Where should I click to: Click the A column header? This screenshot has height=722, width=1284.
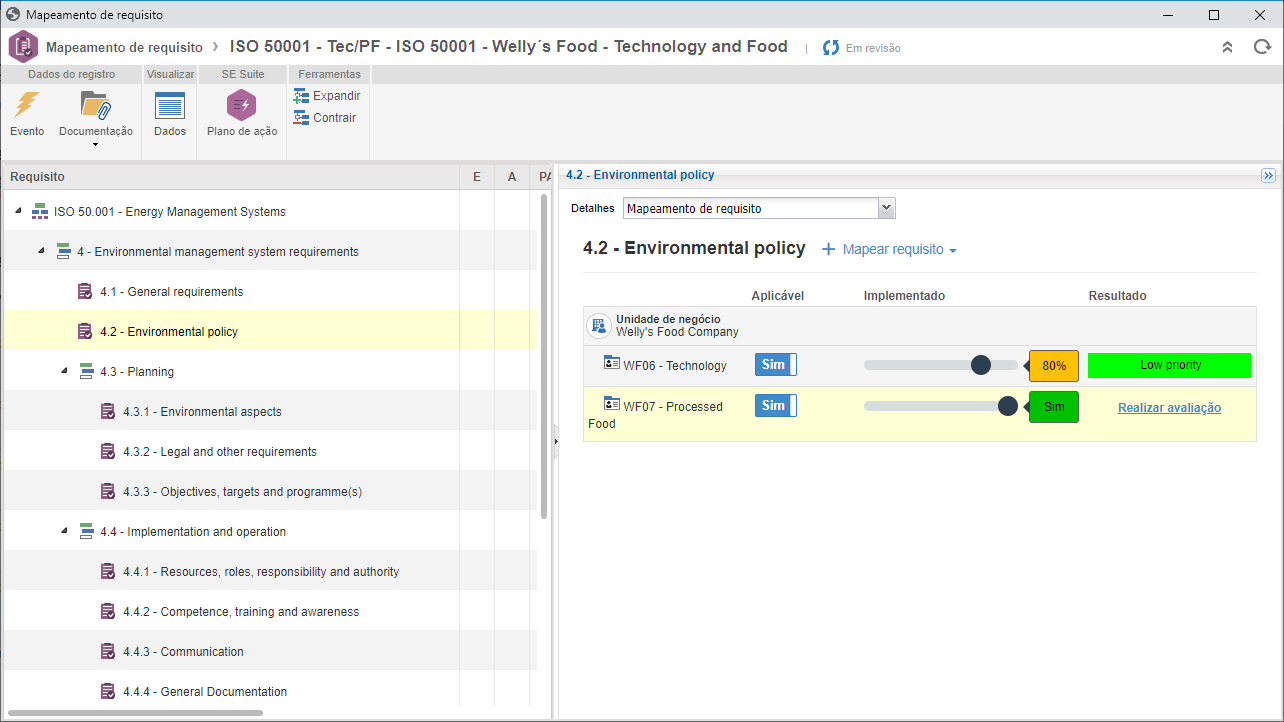tap(512, 177)
